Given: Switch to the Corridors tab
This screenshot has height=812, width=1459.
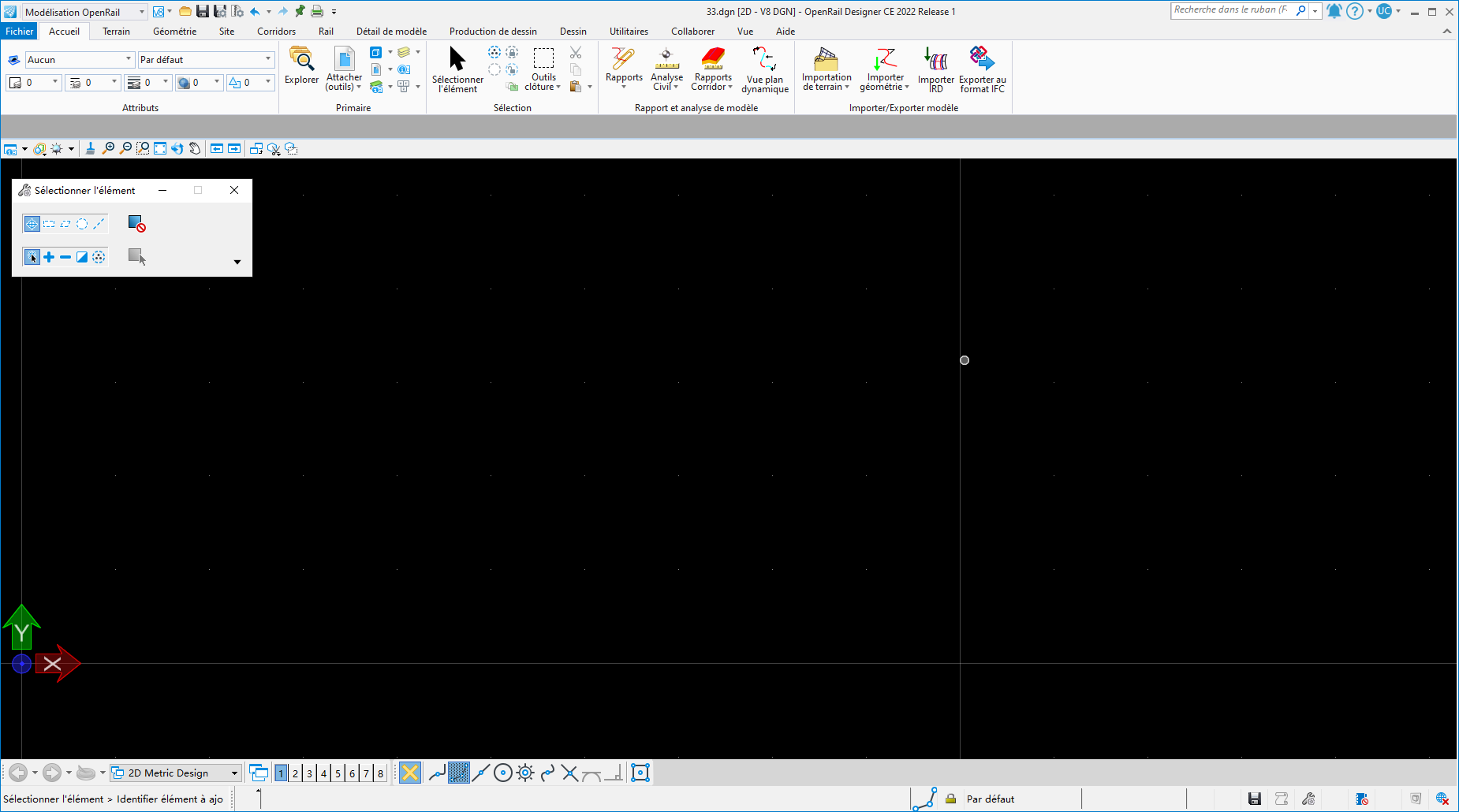Looking at the screenshot, I should [276, 32].
